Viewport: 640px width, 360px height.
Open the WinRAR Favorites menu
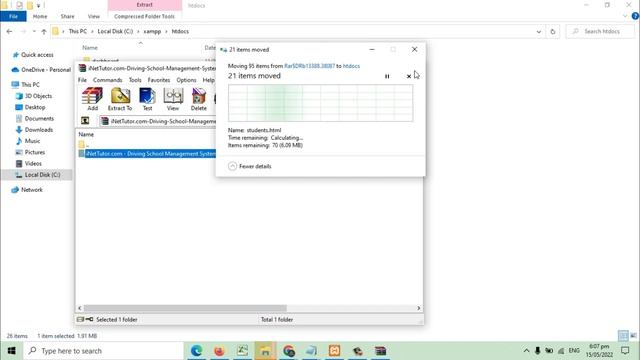pyautogui.click(x=159, y=80)
